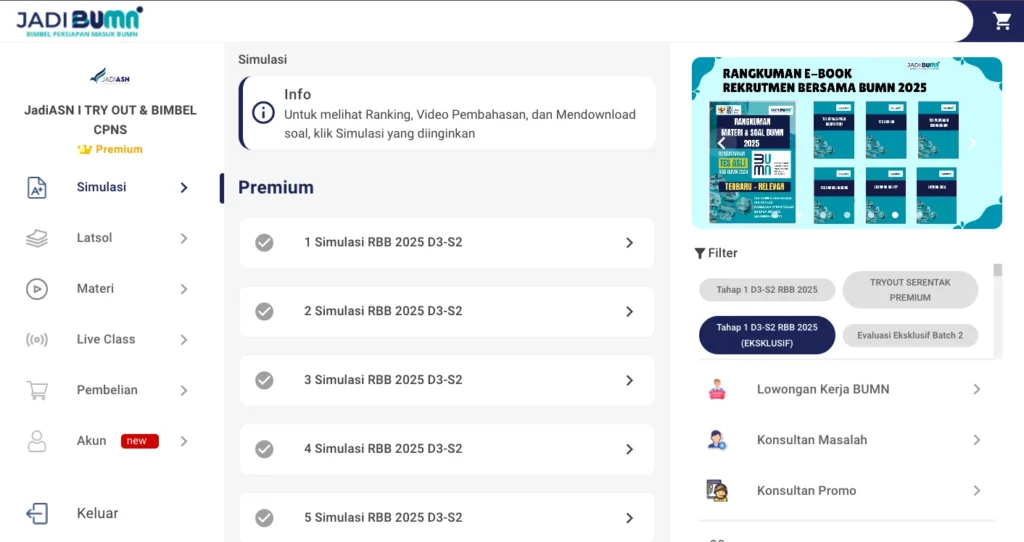Open chevron of 3 Simulasi RBB 2025 D3-S2
Viewport: 1024px width, 542px height.
coord(630,381)
